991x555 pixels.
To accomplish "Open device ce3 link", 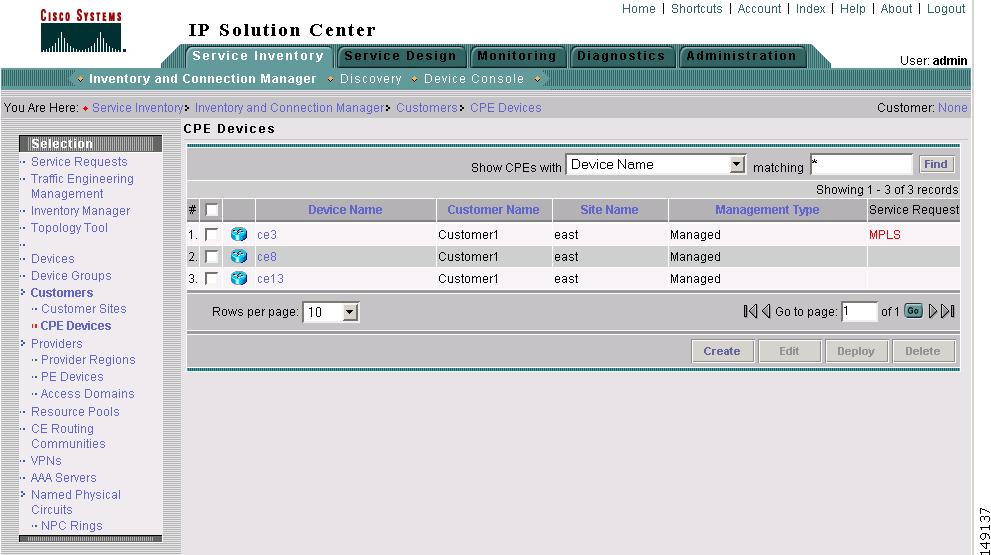I will [x=267, y=235].
